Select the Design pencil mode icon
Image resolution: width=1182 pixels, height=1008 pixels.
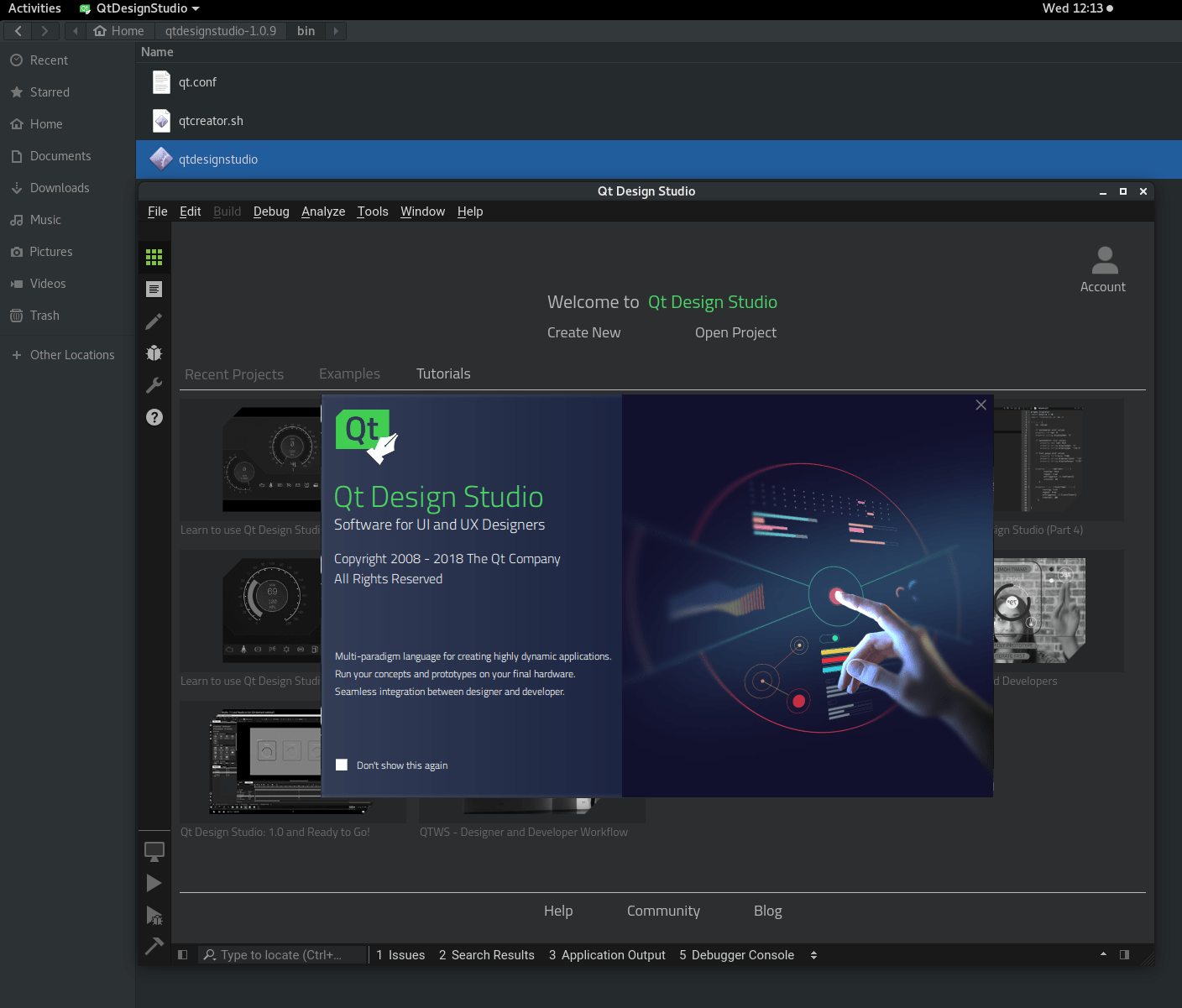[x=154, y=321]
